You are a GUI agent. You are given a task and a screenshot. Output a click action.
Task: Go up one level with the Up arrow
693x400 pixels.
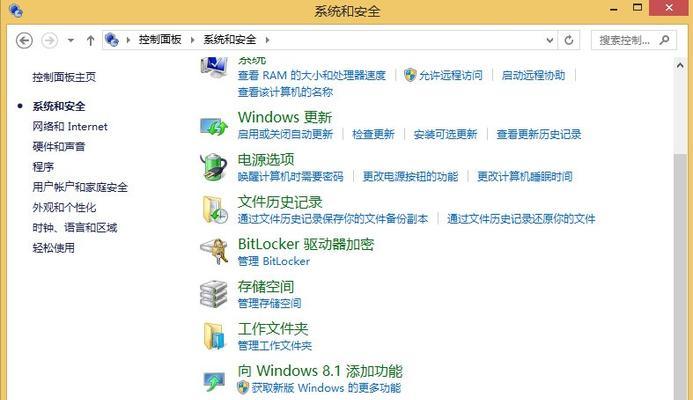[x=91, y=40]
